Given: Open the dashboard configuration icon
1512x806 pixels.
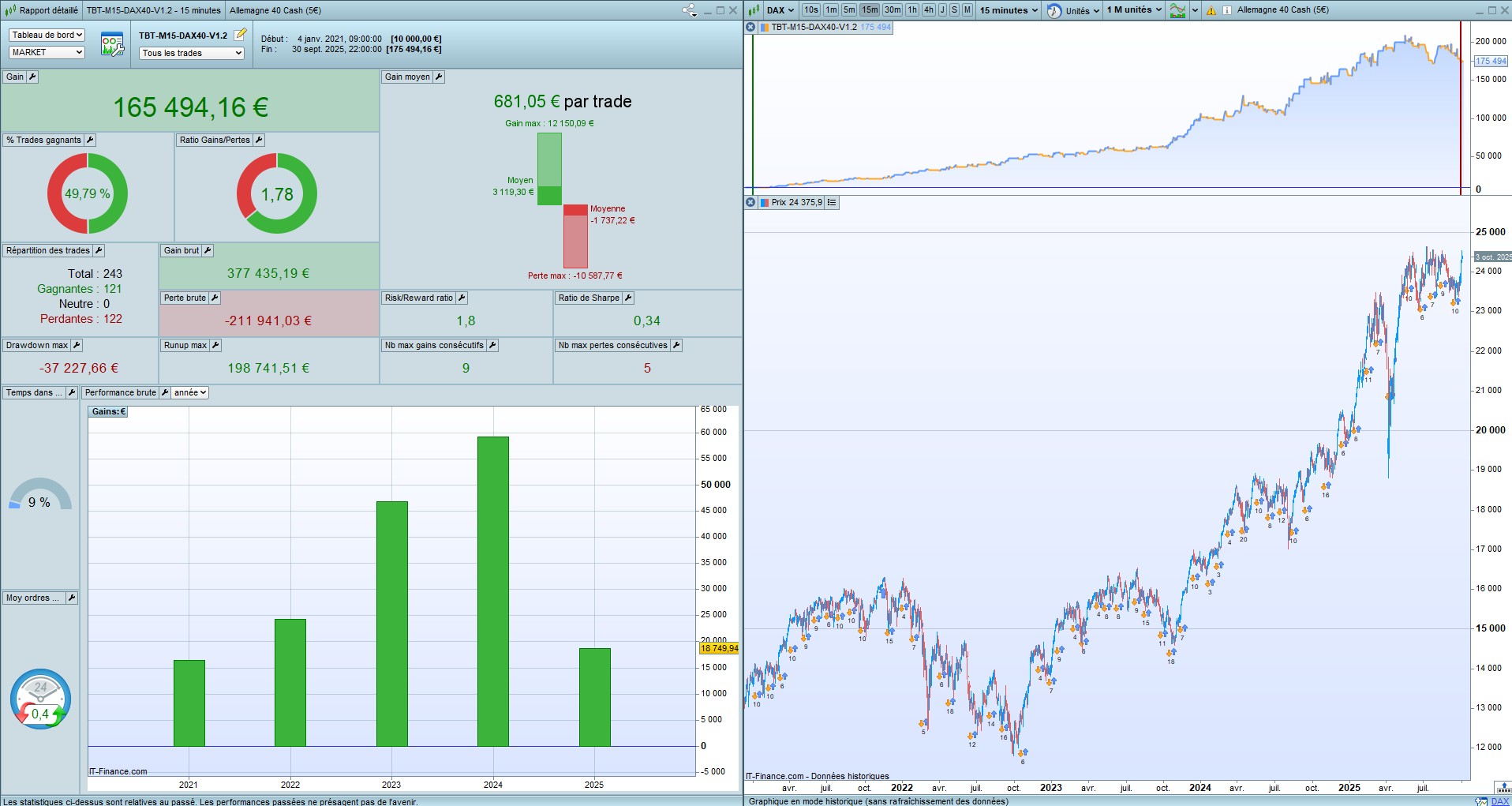Looking at the screenshot, I should coord(112,44).
